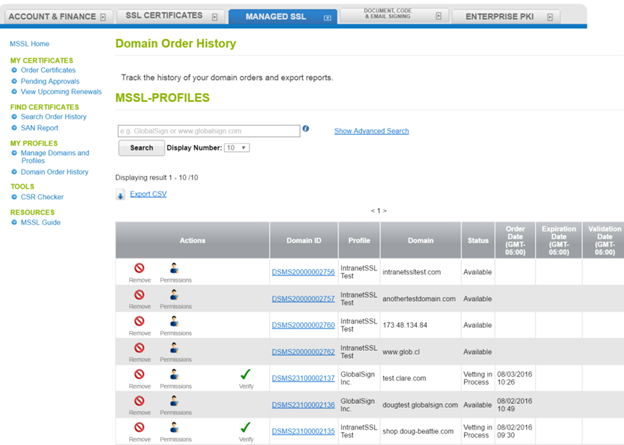
Task: Click Show Advanced Search link
Action: point(371,131)
